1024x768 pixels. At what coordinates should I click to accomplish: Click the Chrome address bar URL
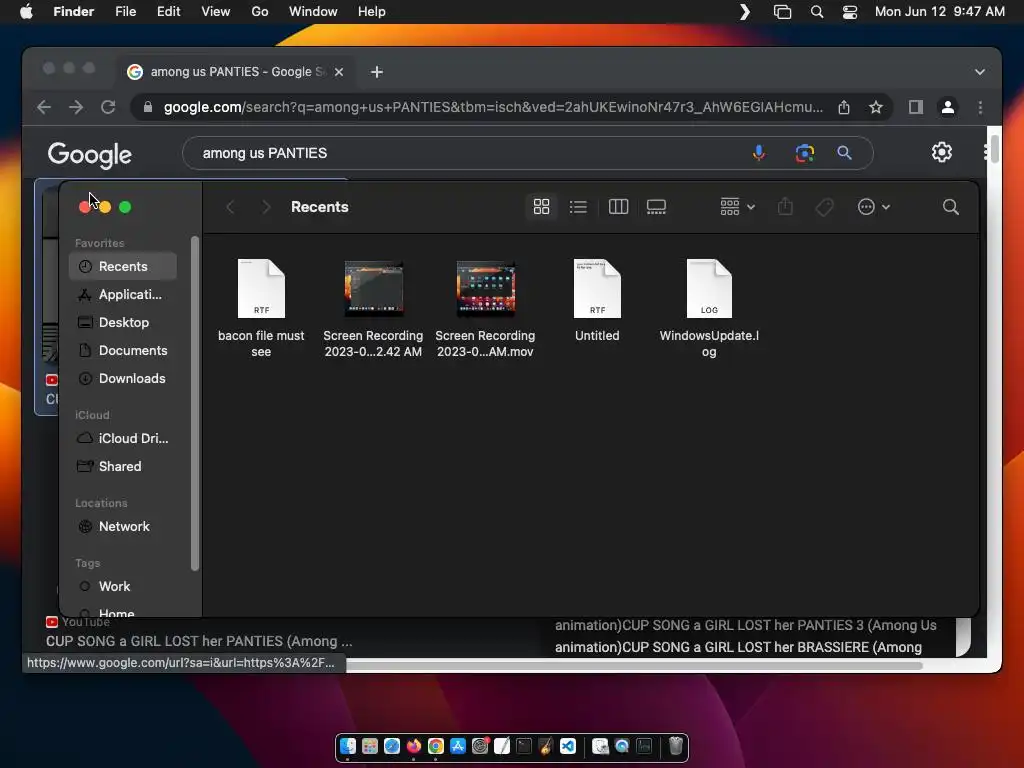494,107
